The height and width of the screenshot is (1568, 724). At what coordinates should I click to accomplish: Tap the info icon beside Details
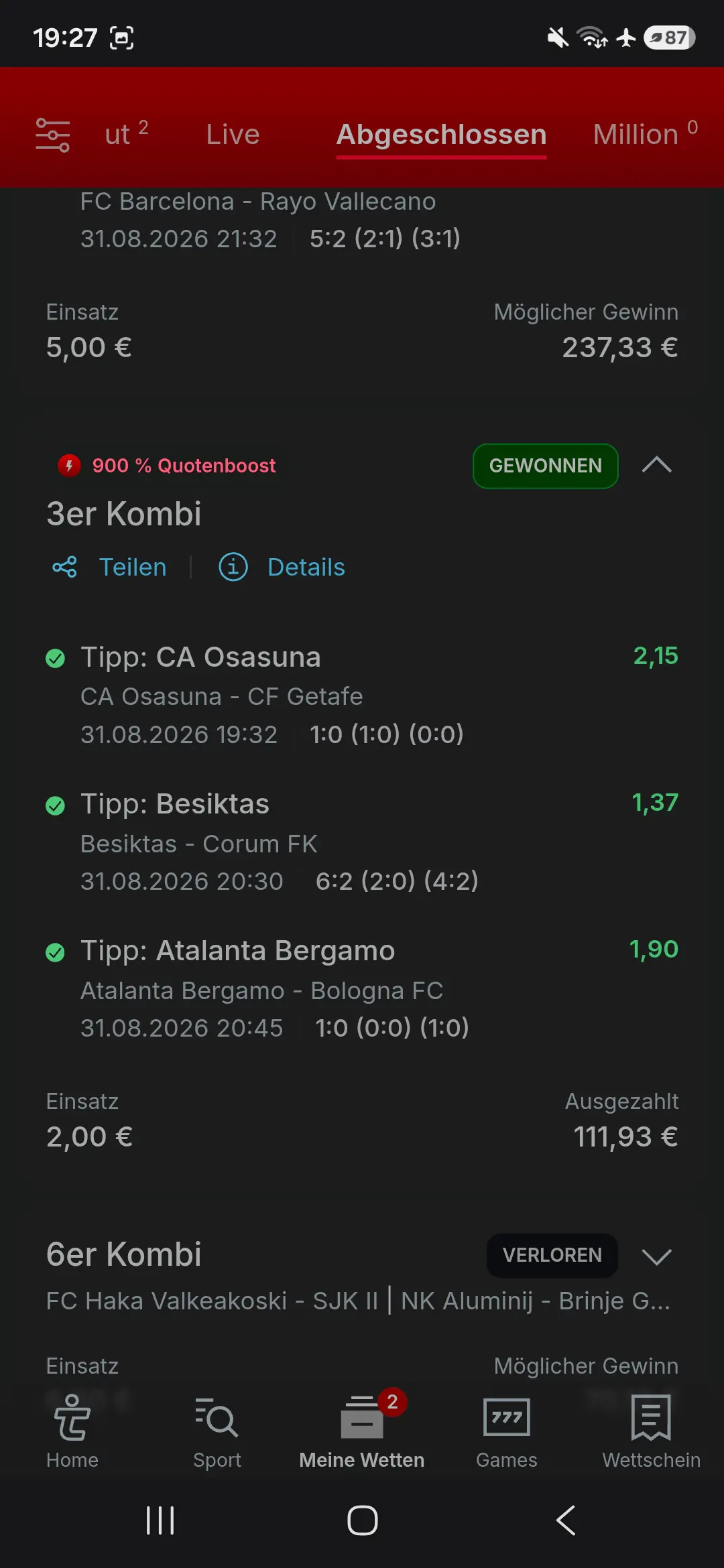pyautogui.click(x=233, y=567)
